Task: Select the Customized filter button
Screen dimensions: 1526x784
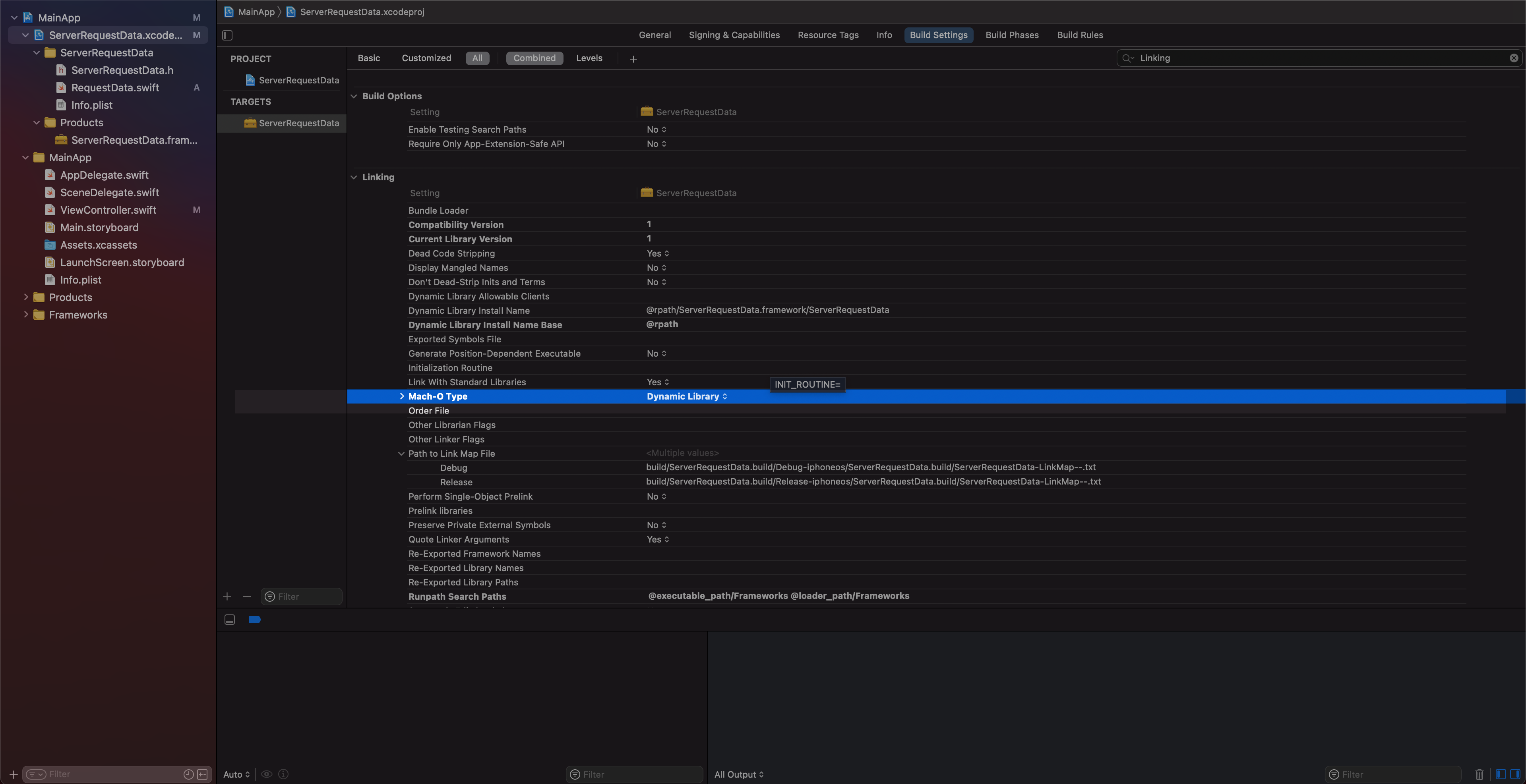Action: click(426, 58)
